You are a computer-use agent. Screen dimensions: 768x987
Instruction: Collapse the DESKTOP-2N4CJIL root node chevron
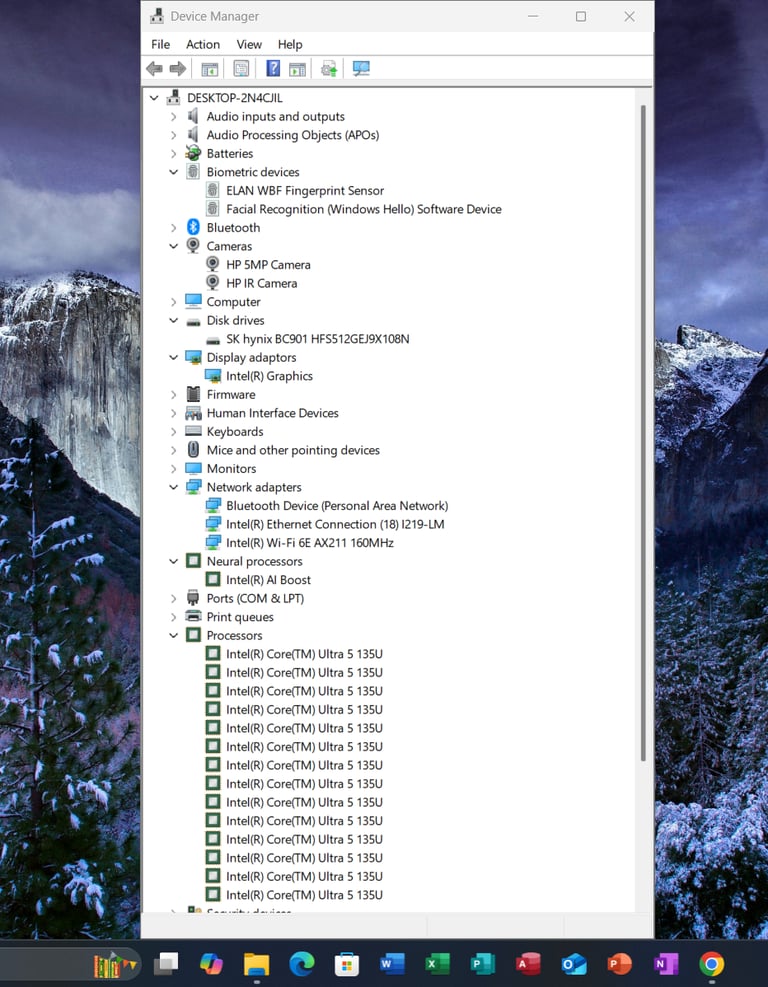click(154, 98)
